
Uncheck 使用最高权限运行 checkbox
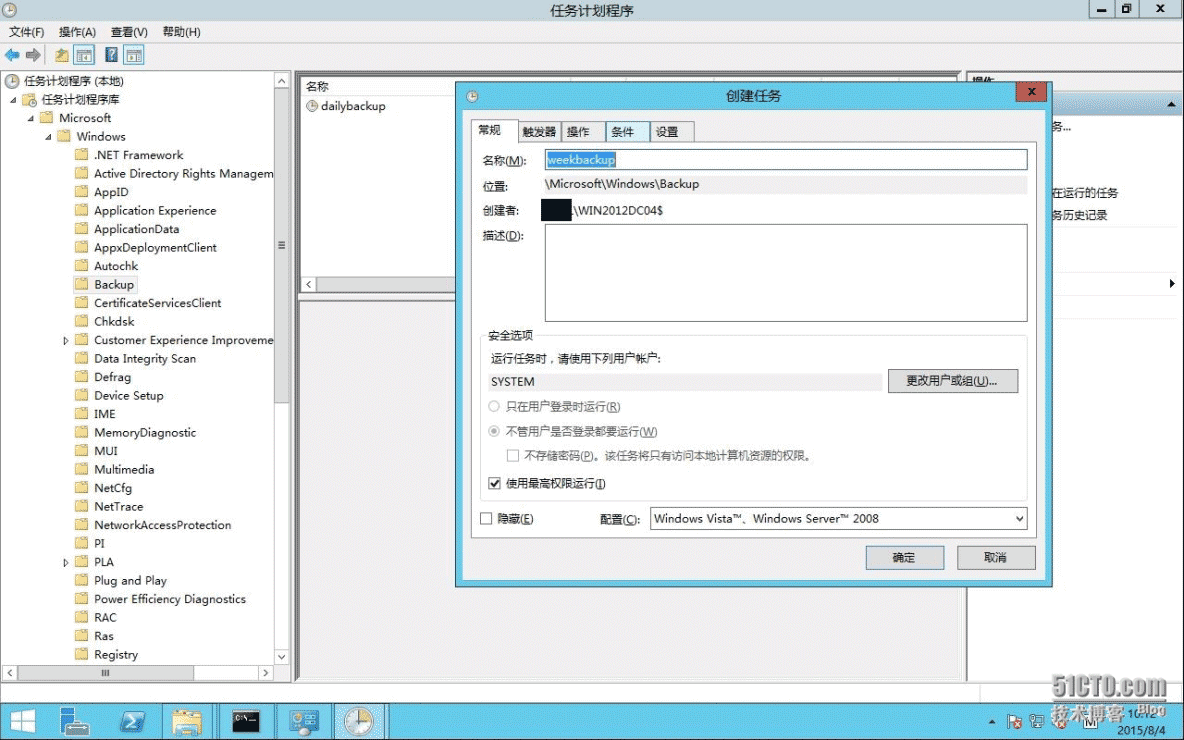point(494,483)
